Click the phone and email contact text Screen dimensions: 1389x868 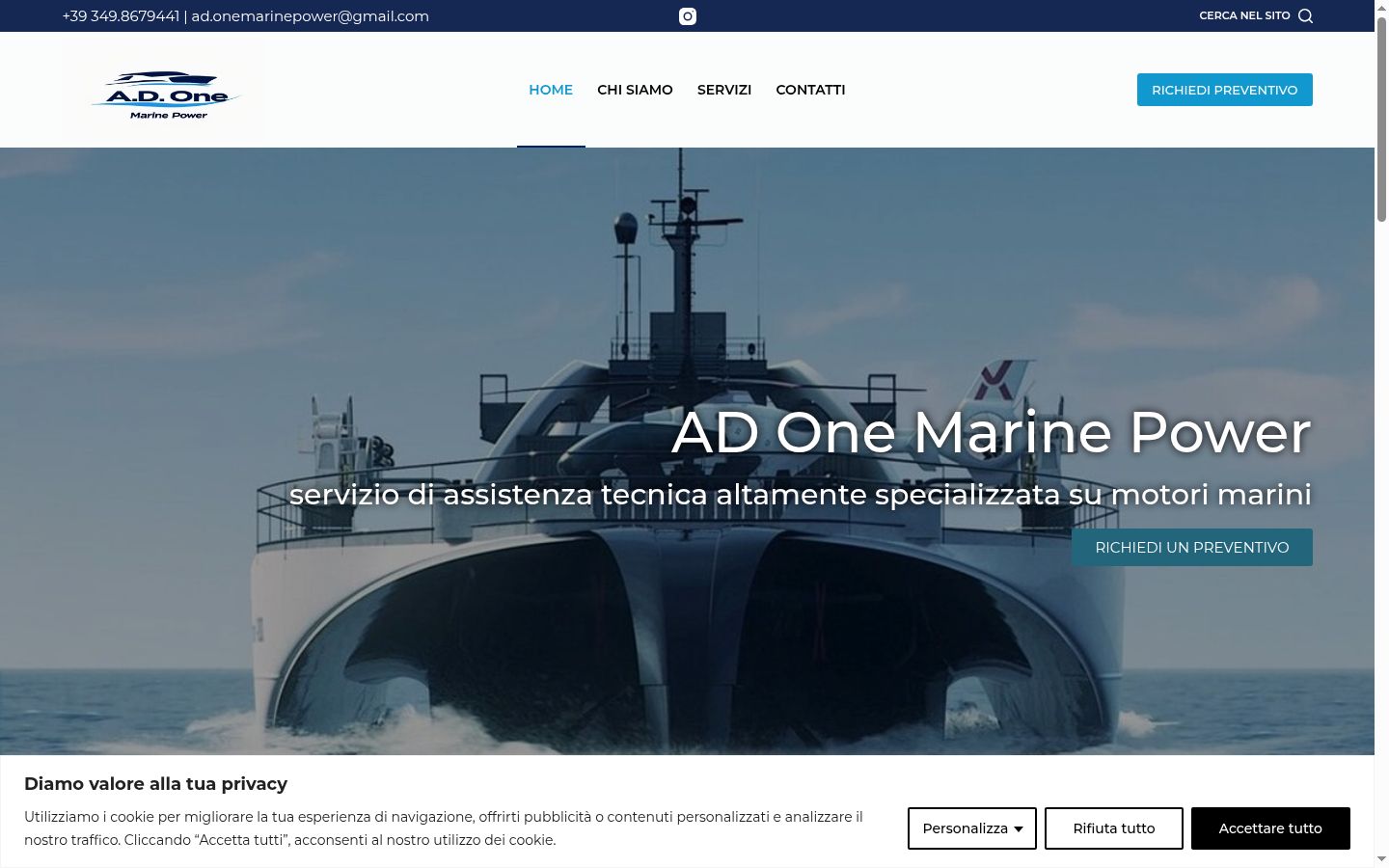pos(246,16)
